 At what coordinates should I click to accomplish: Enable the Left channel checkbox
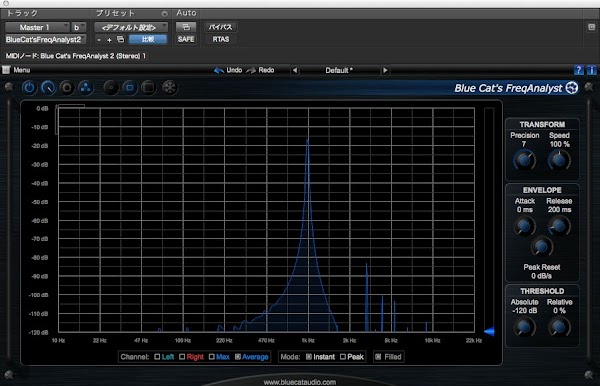coord(157,357)
